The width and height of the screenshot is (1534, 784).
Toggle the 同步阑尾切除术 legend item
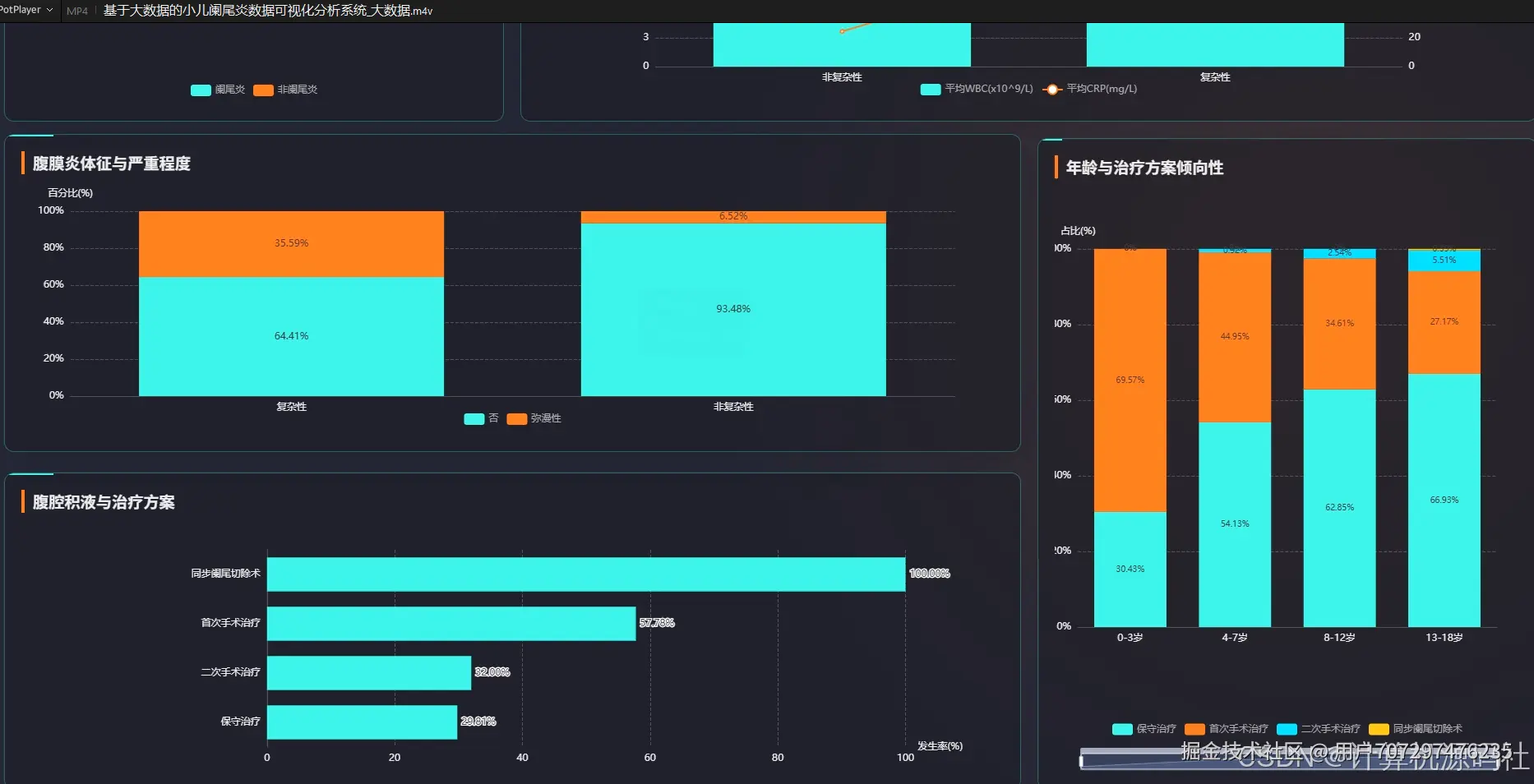[1416, 729]
